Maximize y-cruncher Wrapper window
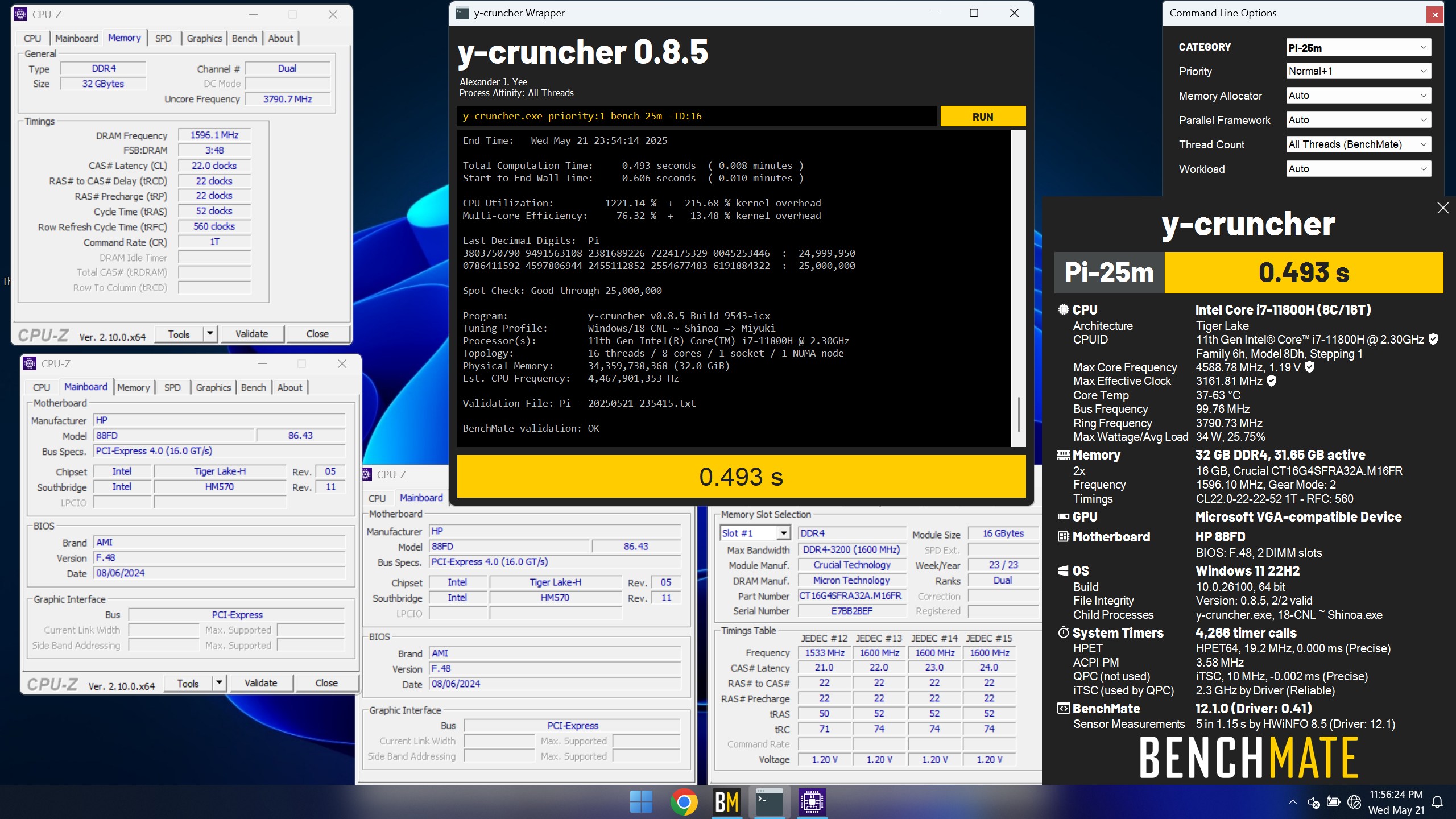 click(974, 13)
